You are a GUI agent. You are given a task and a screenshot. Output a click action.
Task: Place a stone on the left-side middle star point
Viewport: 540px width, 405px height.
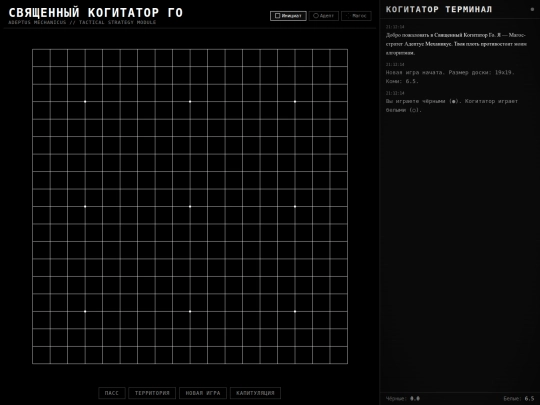tap(85, 207)
